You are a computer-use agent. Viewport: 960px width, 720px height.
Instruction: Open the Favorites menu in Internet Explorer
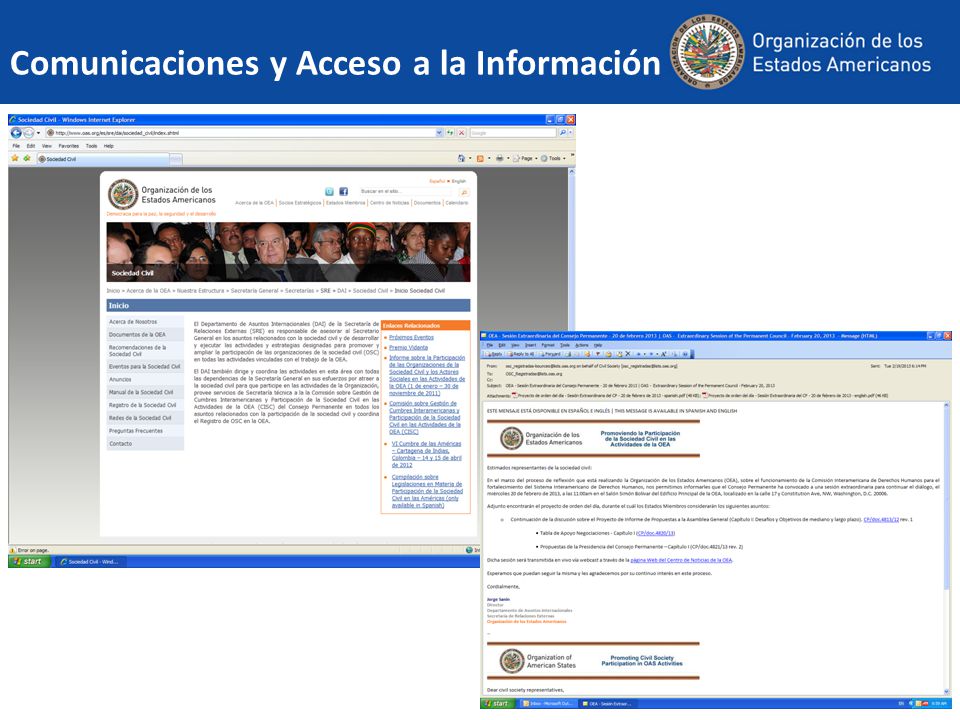click(x=69, y=146)
